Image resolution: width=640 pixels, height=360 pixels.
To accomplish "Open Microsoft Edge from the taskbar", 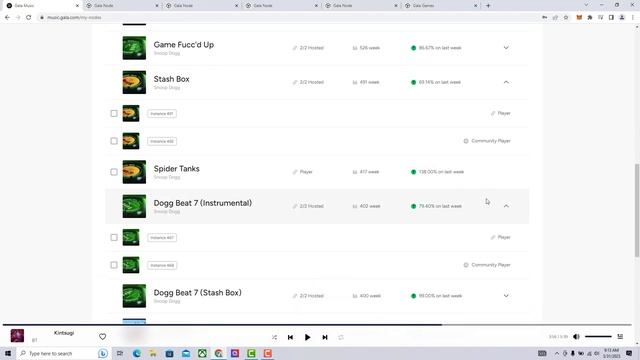I will pos(136,353).
